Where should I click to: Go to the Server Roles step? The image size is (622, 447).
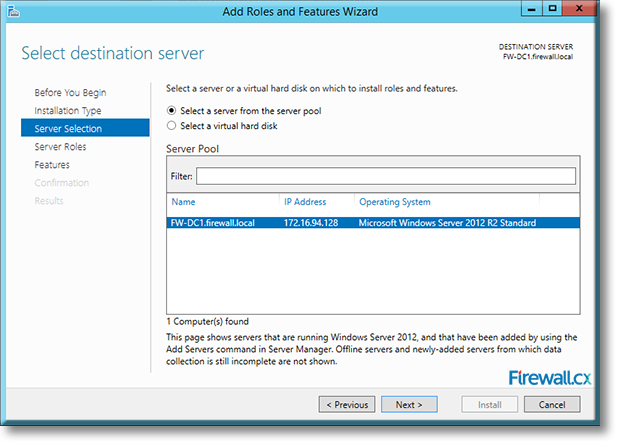pyautogui.click(x=60, y=147)
